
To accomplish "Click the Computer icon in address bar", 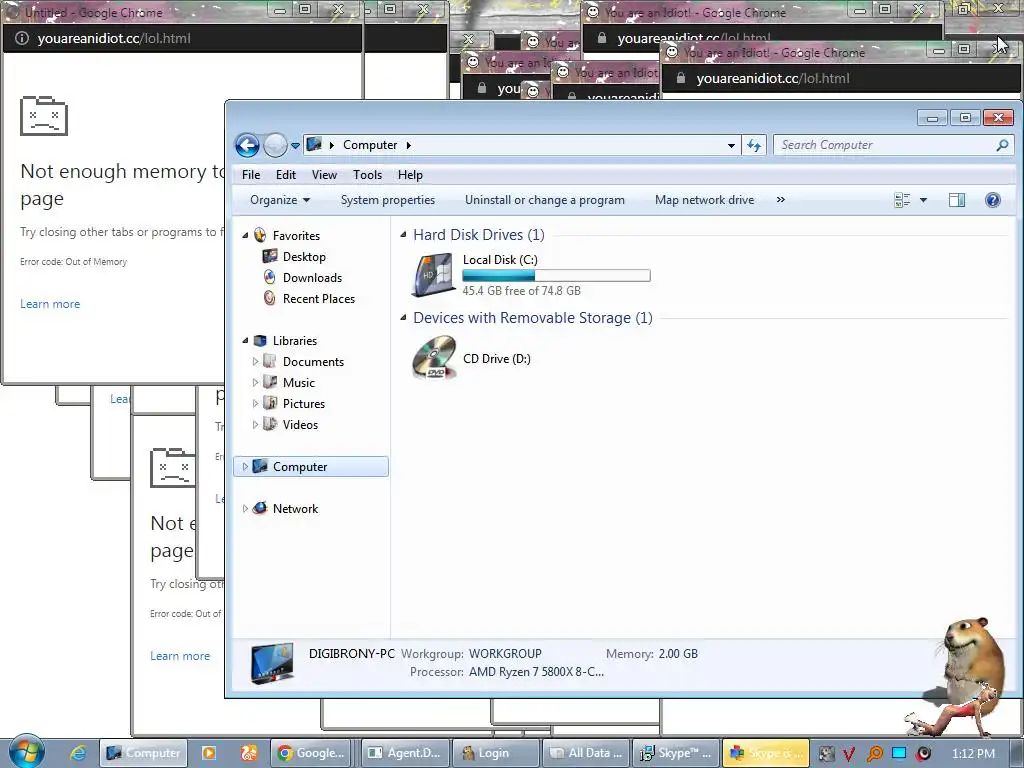I will 314,144.
